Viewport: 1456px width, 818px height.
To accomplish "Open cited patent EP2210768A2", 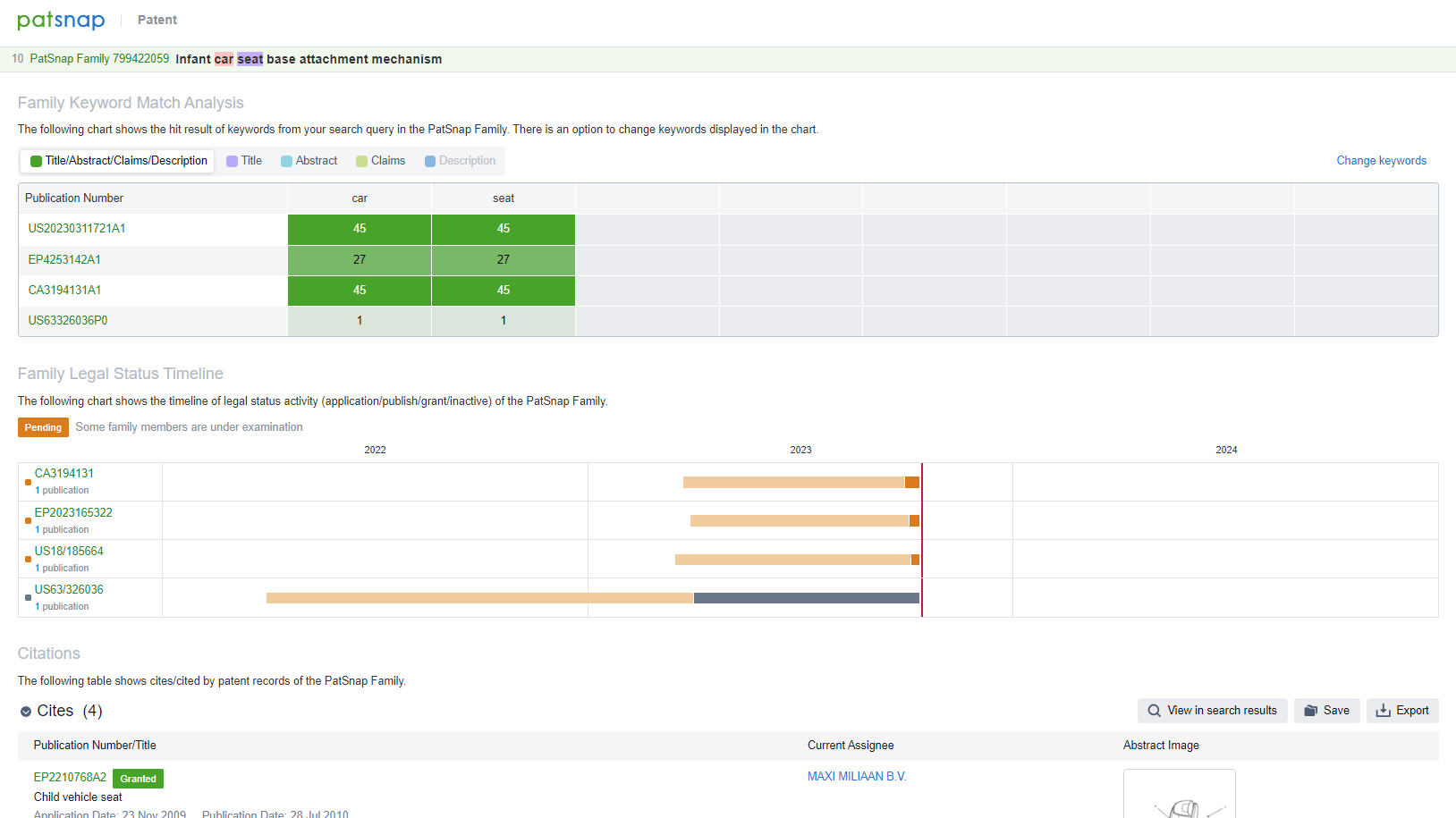I will coord(70,778).
